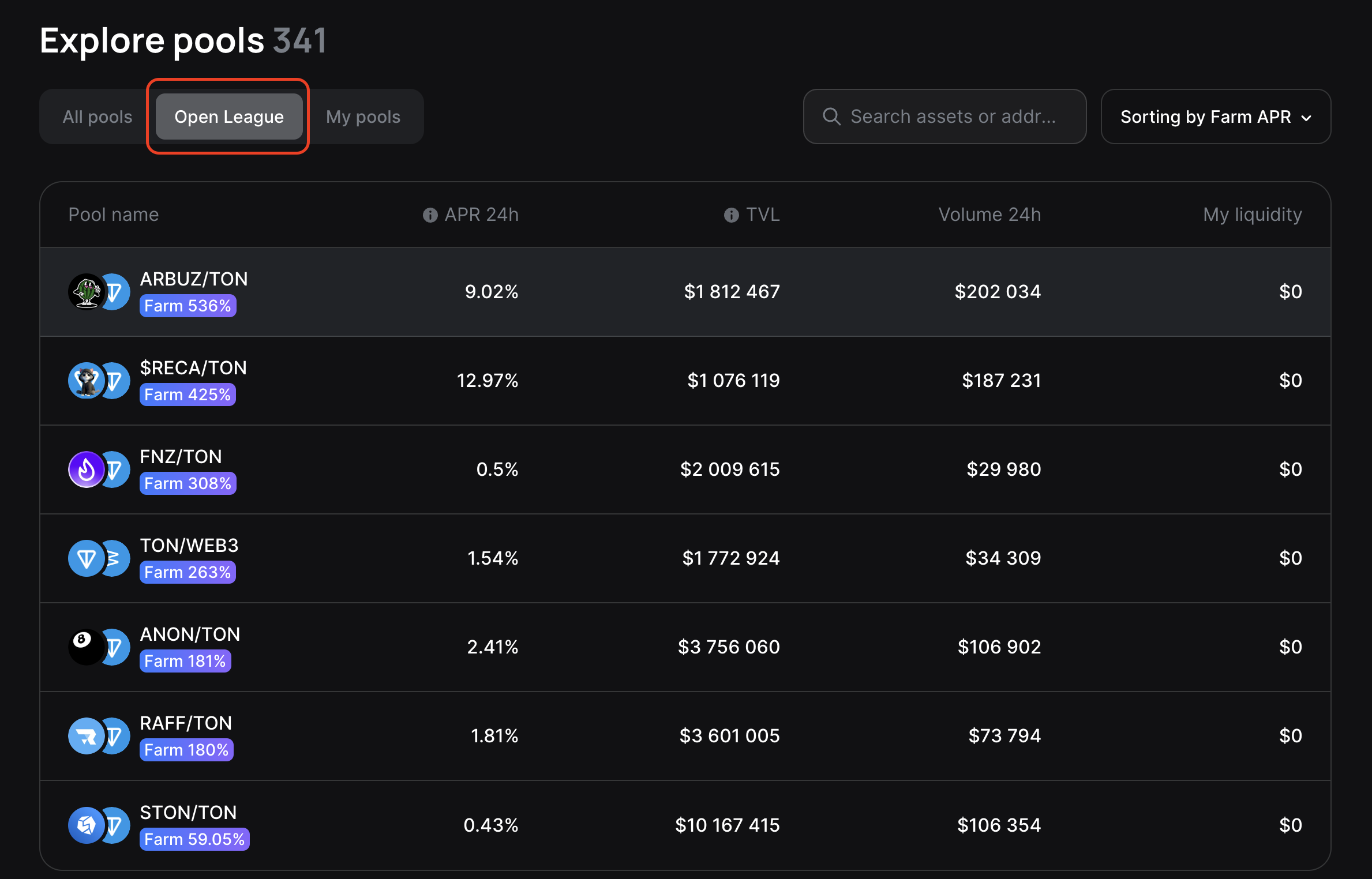Click the RAFF token icon
This screenshot has height=879, width=1372.
[x=86, y=736]
